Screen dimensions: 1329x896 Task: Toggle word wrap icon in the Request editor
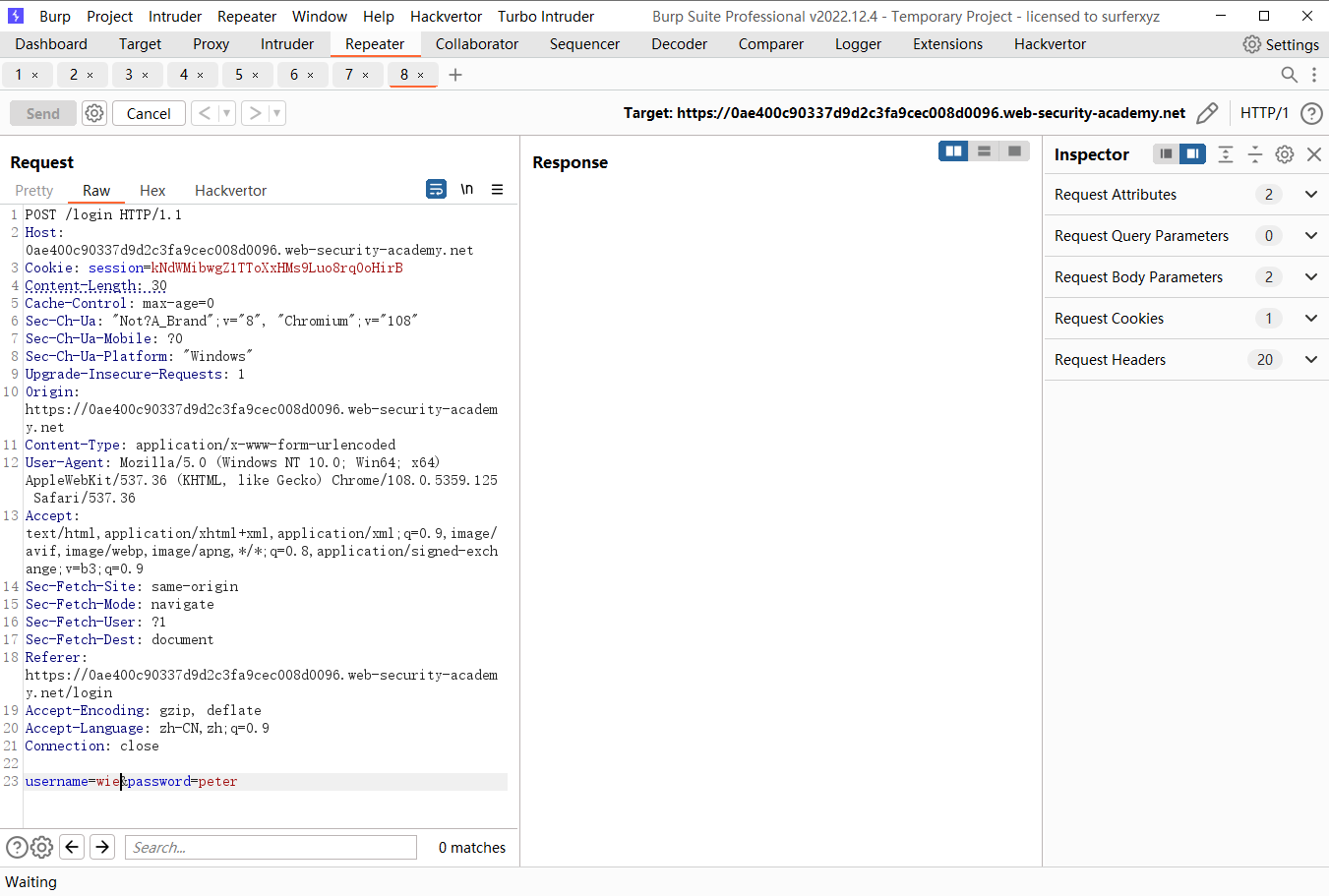436,189
